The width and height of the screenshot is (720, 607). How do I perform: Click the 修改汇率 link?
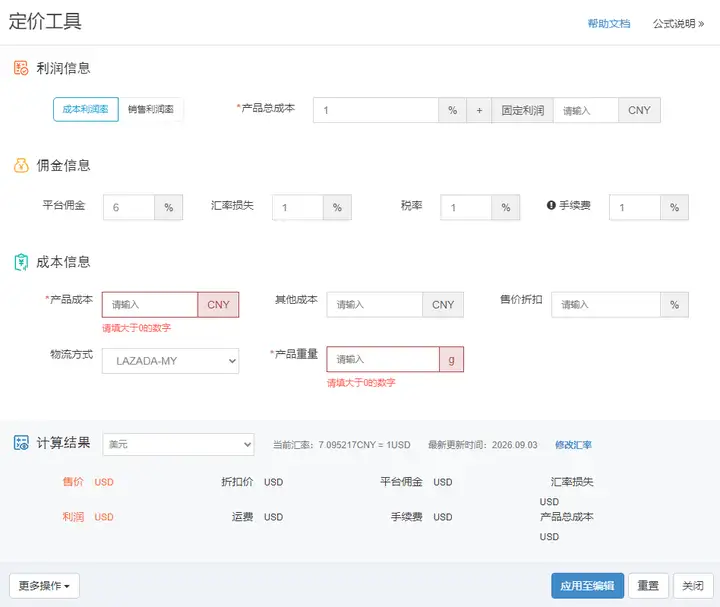(573, 445)
